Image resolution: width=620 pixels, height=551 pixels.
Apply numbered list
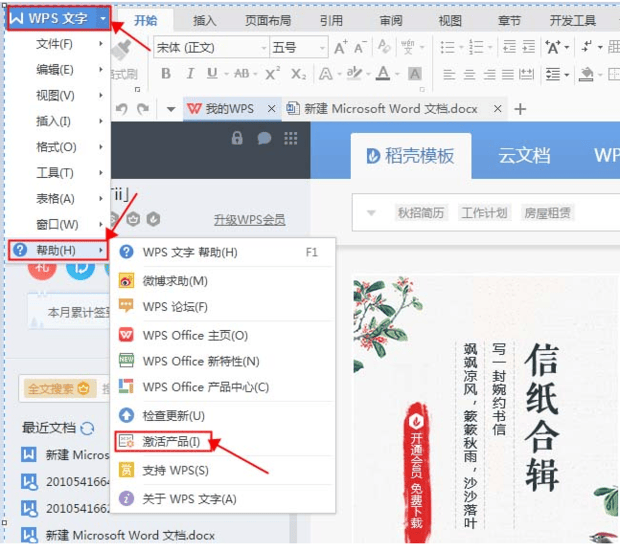point(476,47)
